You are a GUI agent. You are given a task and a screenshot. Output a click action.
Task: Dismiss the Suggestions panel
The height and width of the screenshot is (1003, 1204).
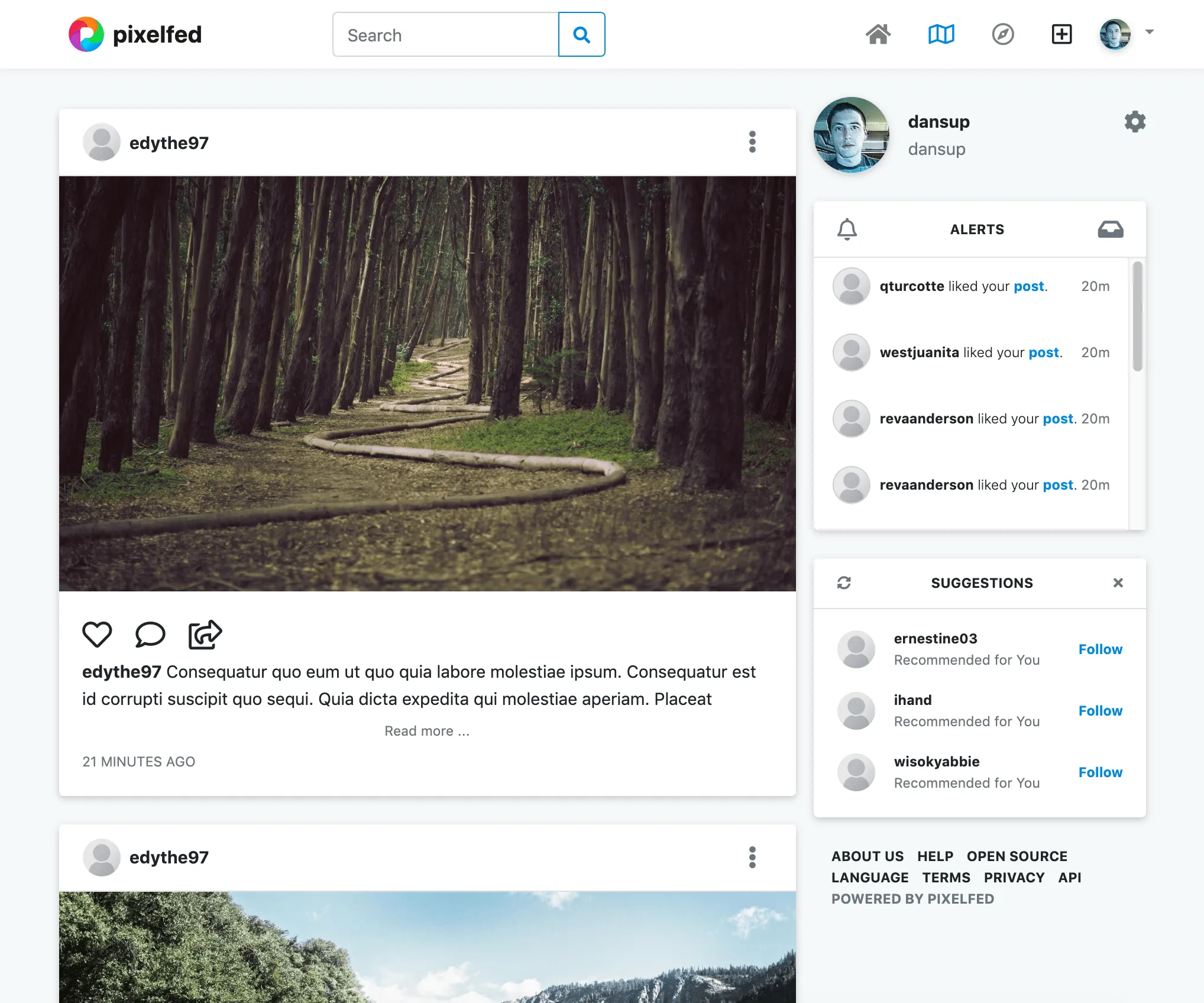click(1118, 583)
